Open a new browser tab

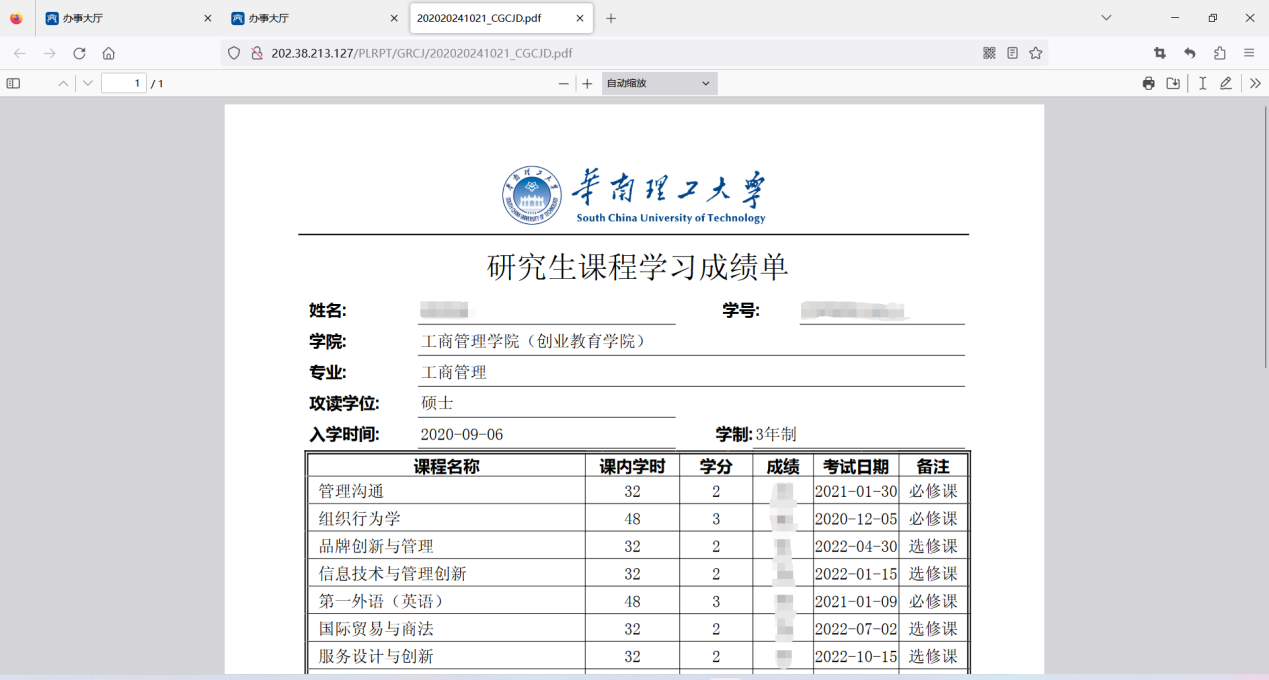[611, 18]
